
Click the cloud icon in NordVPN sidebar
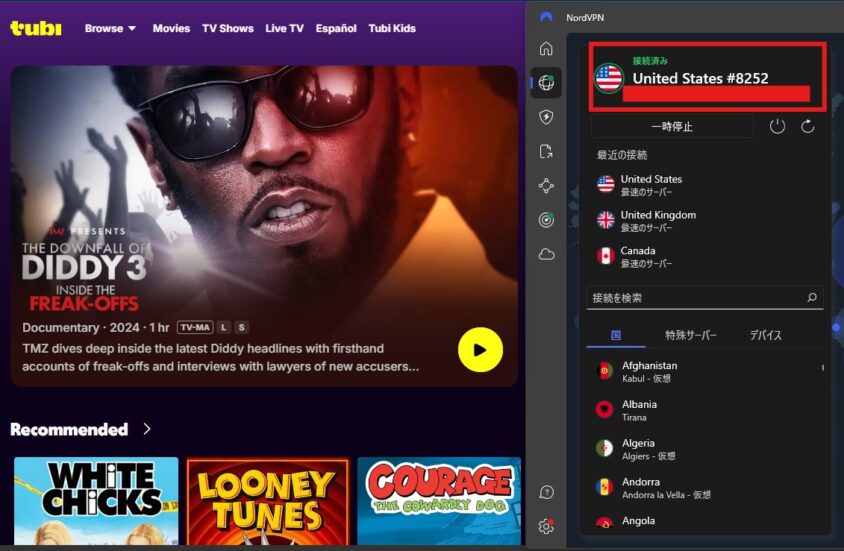(546, 254)
